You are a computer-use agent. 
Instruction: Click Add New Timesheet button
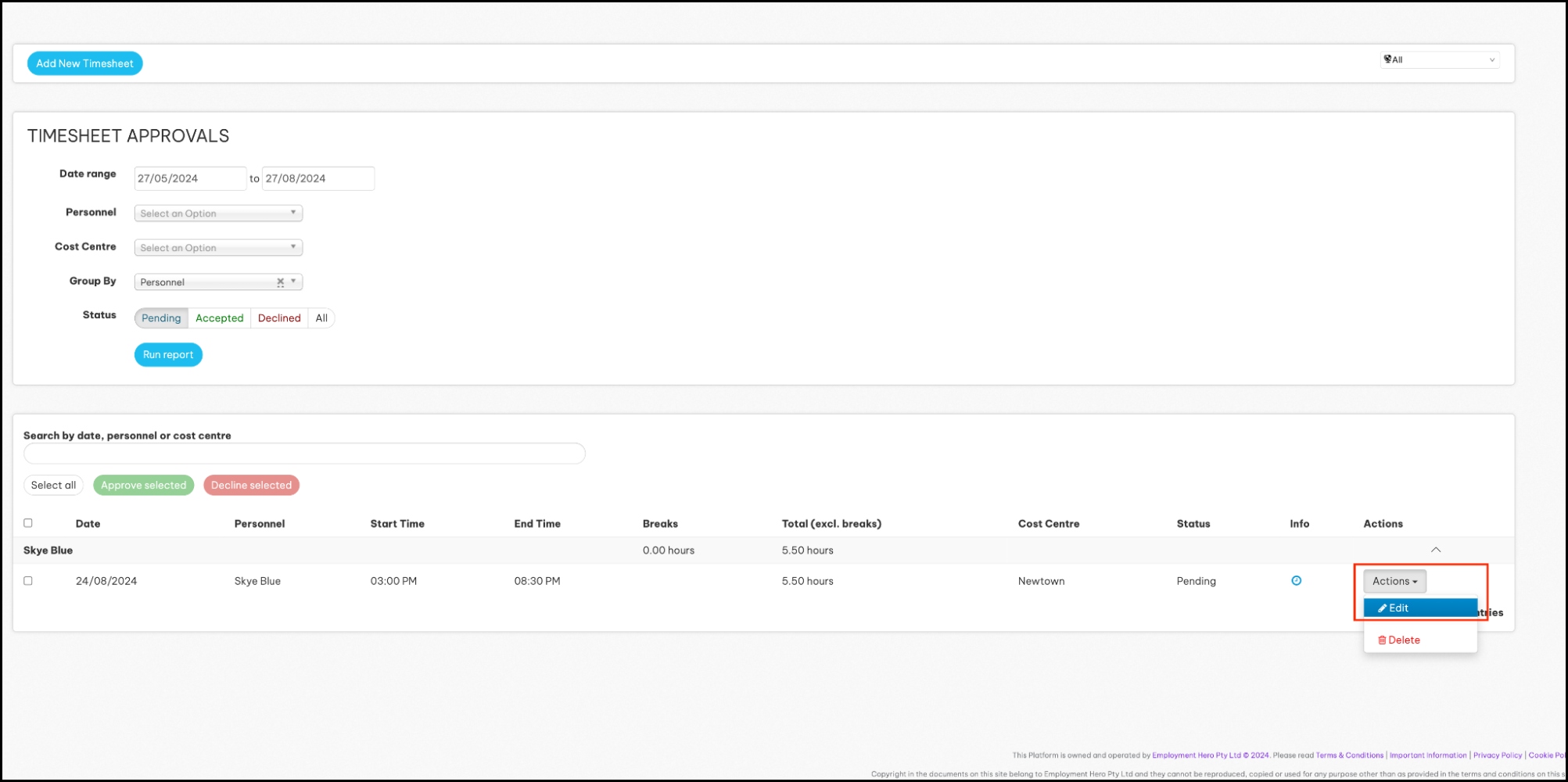84,63
